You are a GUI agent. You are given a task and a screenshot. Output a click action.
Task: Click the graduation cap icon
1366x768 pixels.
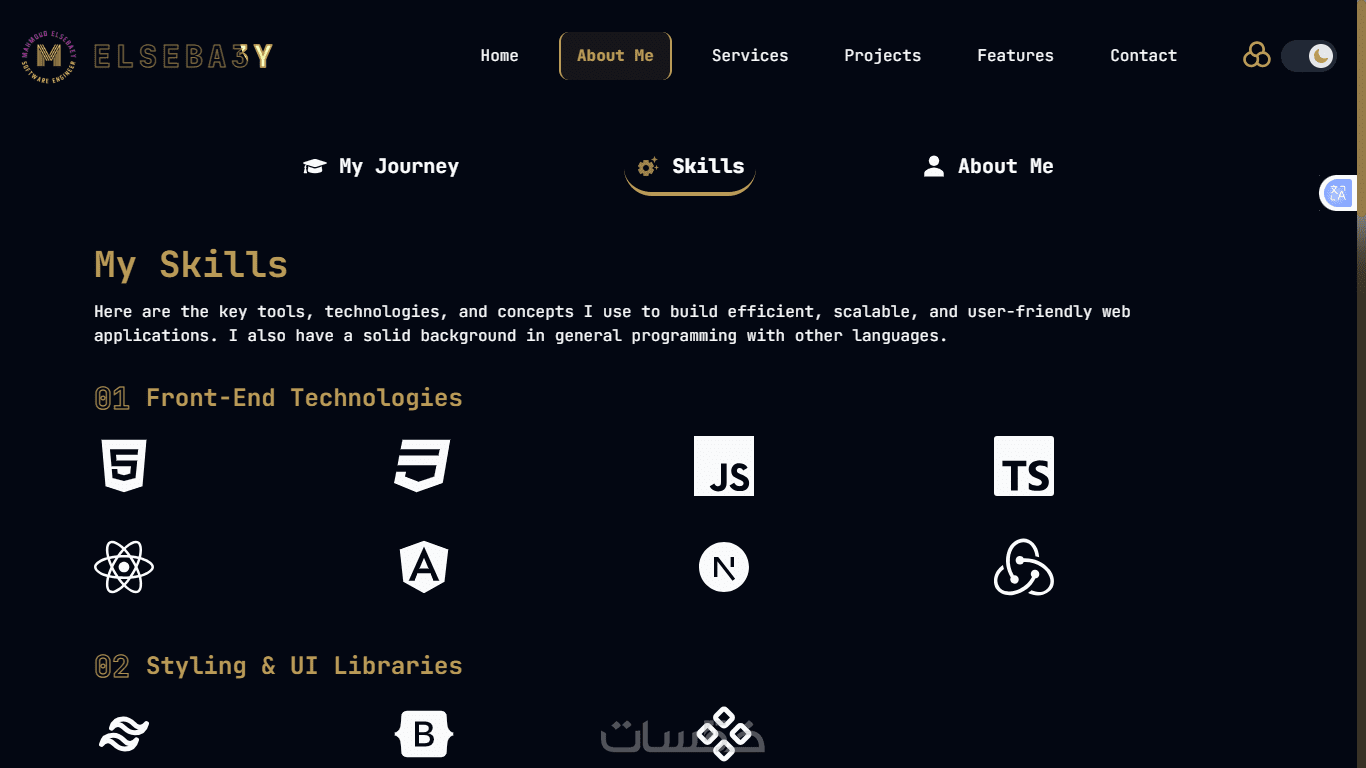coord(315,166)
